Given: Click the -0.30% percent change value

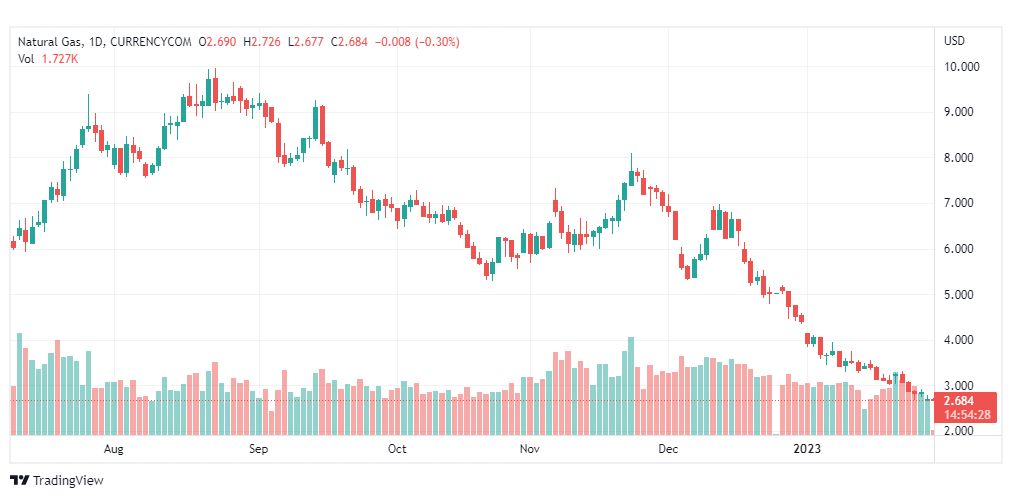Looking at the screenshot, I should pyautogui.click(x=438, y=42).
